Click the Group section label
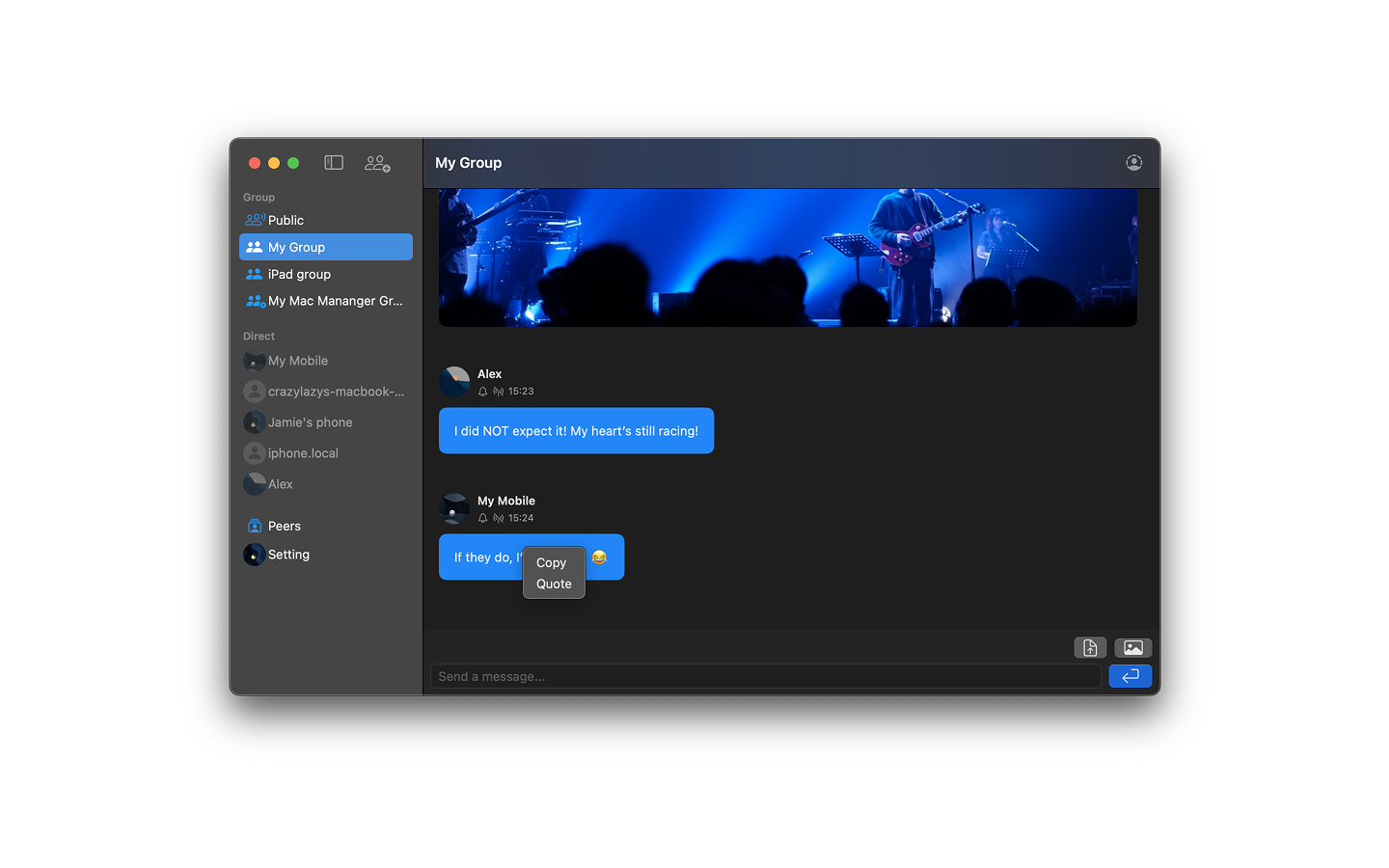The image size is (1389, 868). [x=259, y=198]
